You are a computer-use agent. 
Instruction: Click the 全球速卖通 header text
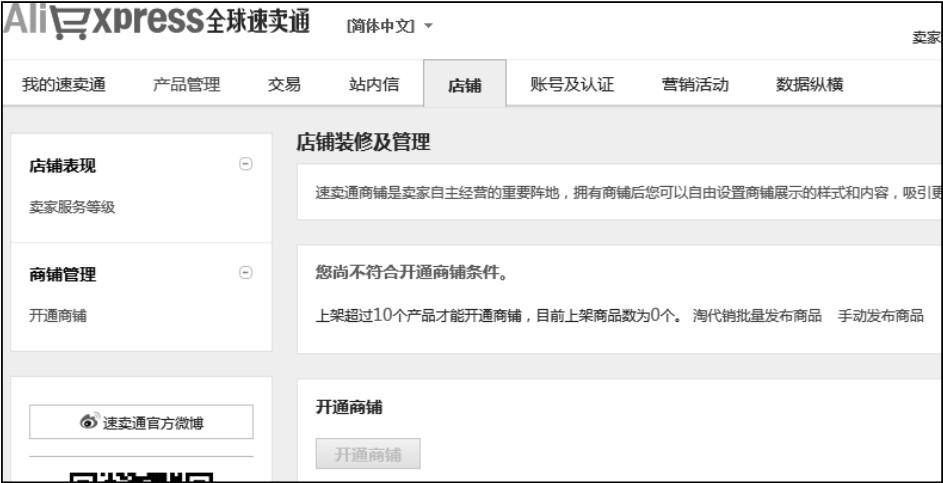pyautogui.click(x=259, y=22)
